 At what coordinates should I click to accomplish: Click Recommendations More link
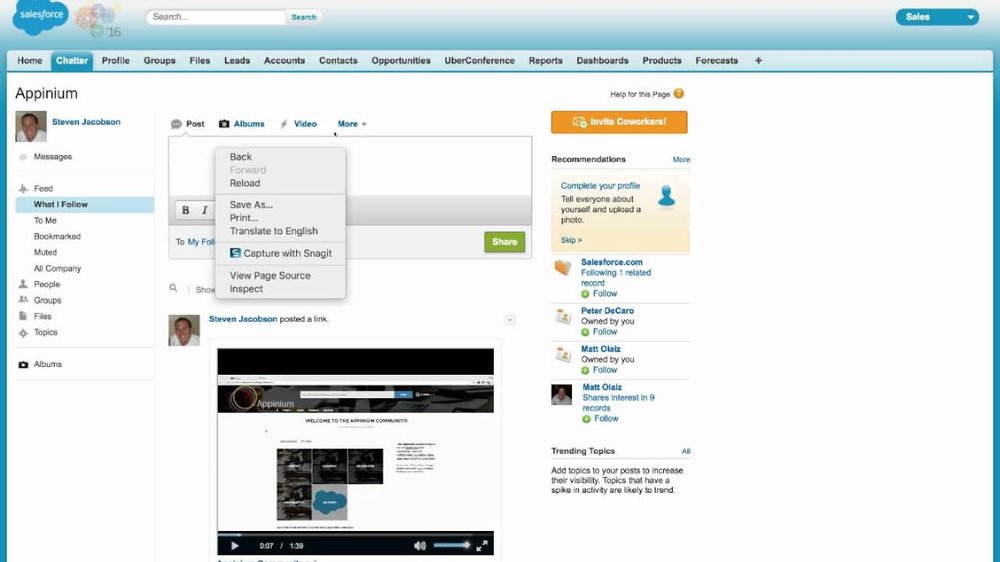(x=681, y=159)
